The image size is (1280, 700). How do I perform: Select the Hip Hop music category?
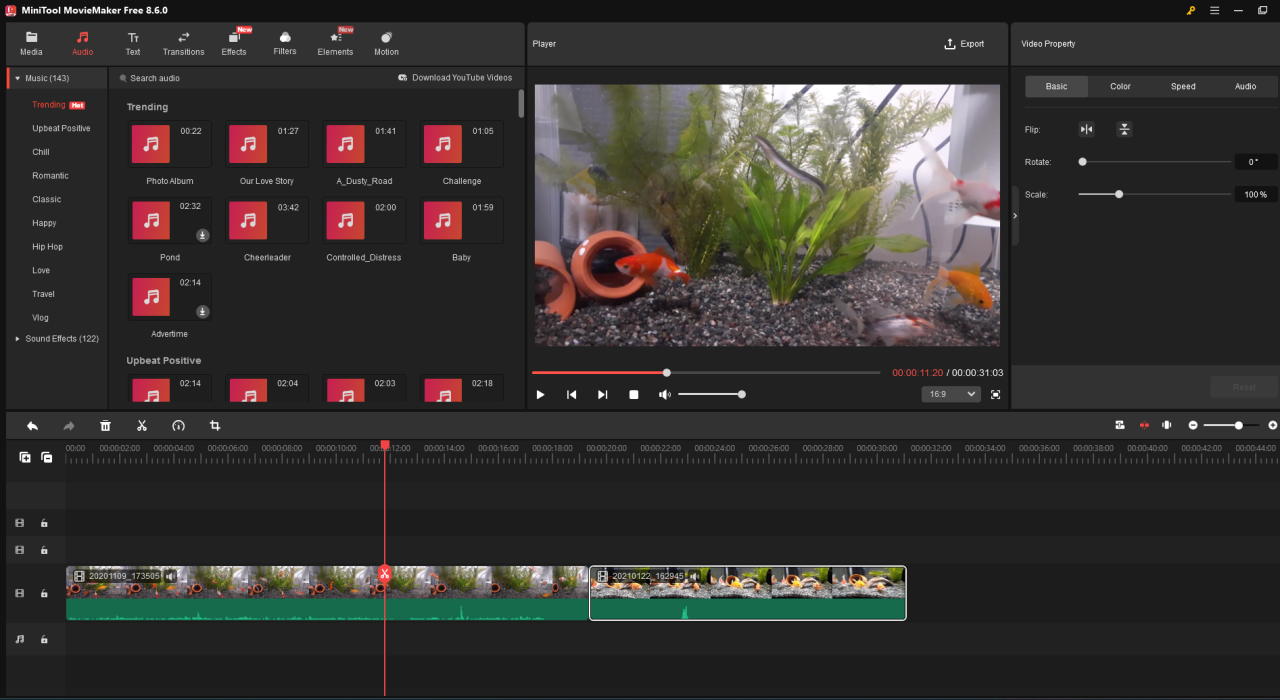(47, 247)
